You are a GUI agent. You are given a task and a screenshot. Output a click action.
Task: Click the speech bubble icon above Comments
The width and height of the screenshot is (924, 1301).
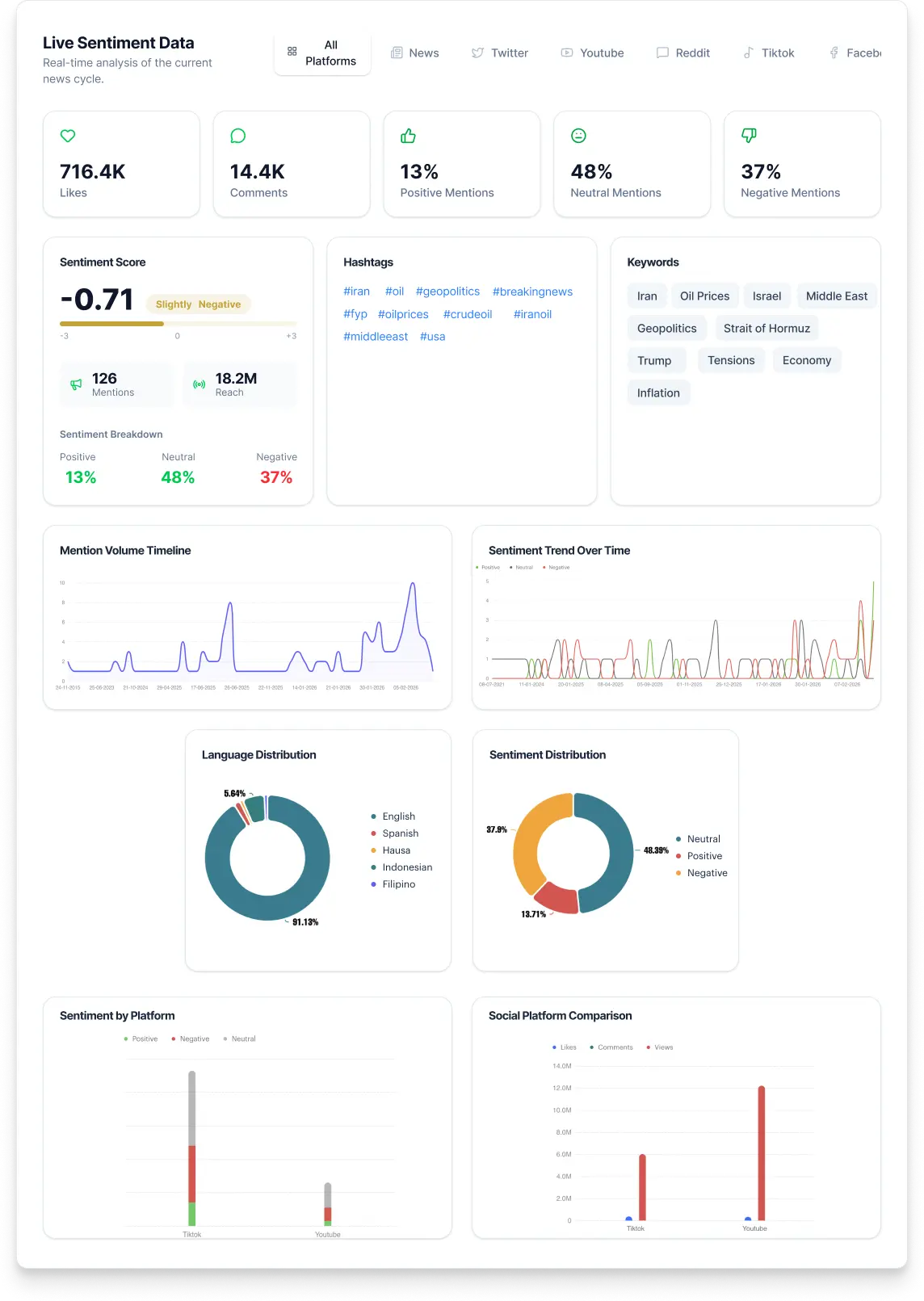tap(237, 136)
